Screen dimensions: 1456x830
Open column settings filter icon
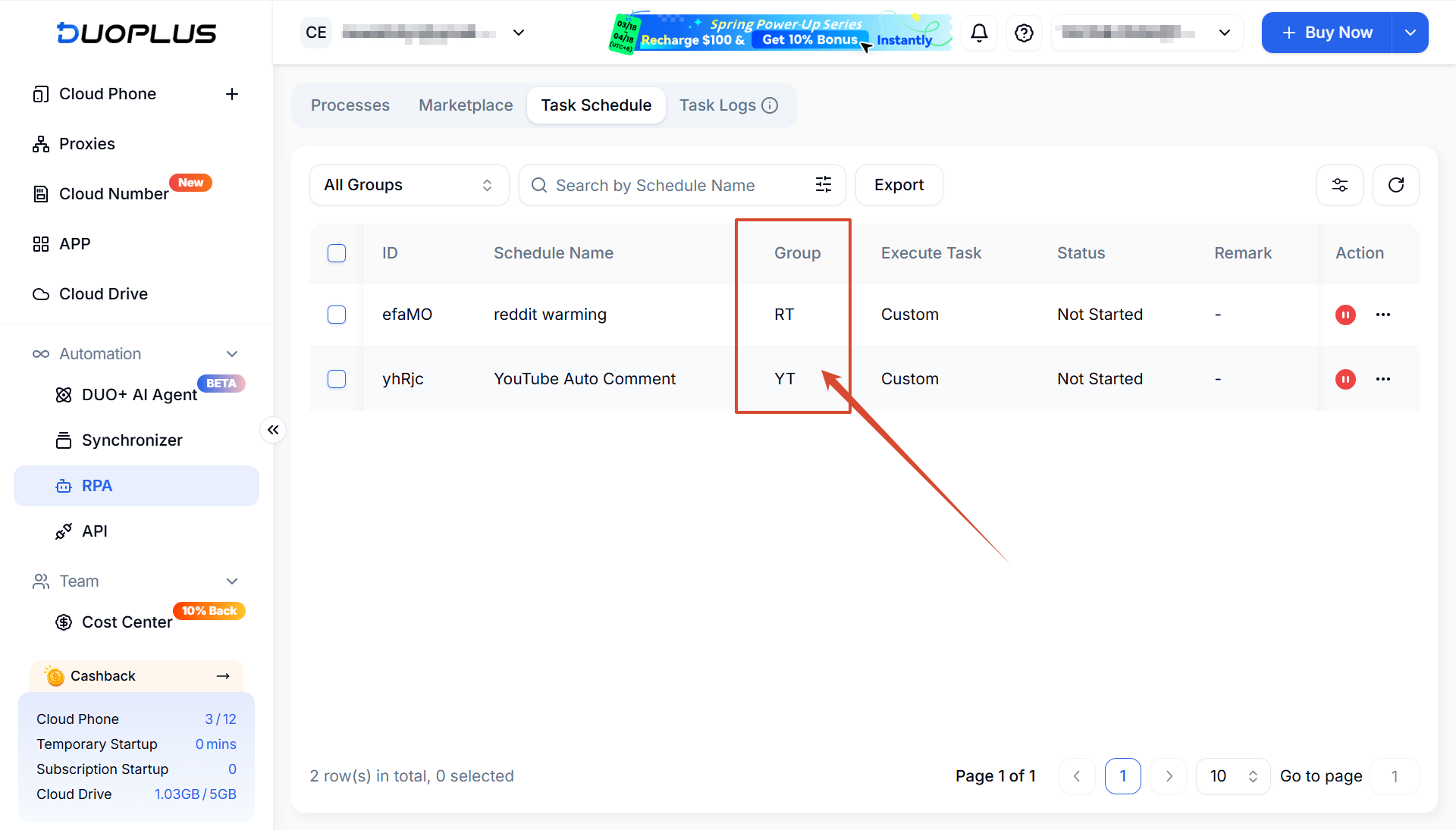tap(1340, 185)
